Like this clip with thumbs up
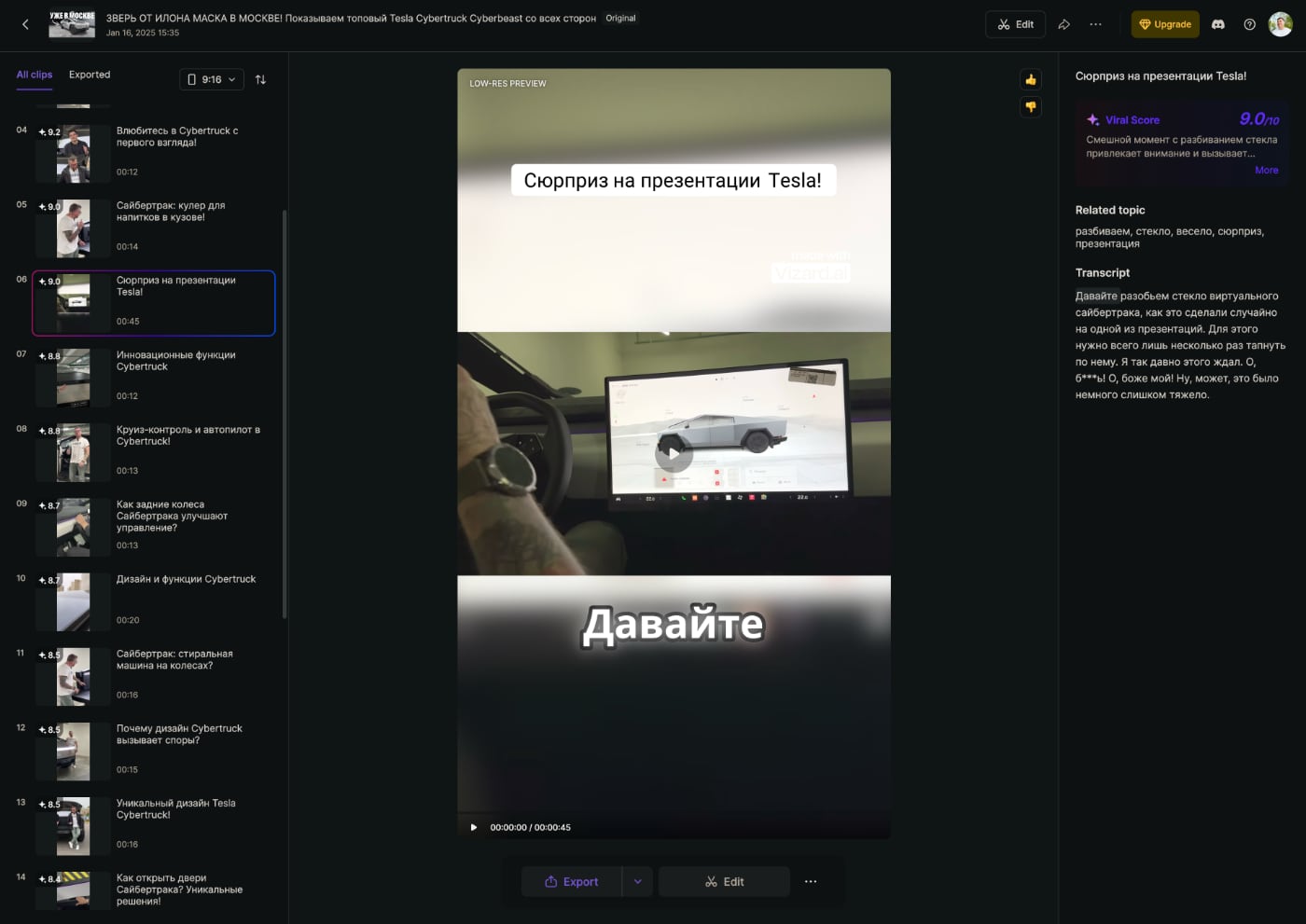The image size is (1306, 924). coord(1031,79)
